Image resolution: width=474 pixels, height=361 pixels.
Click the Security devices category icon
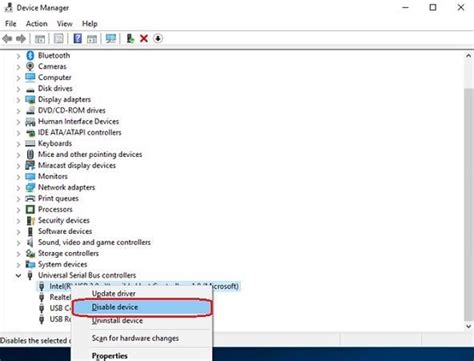coord(30,220)
